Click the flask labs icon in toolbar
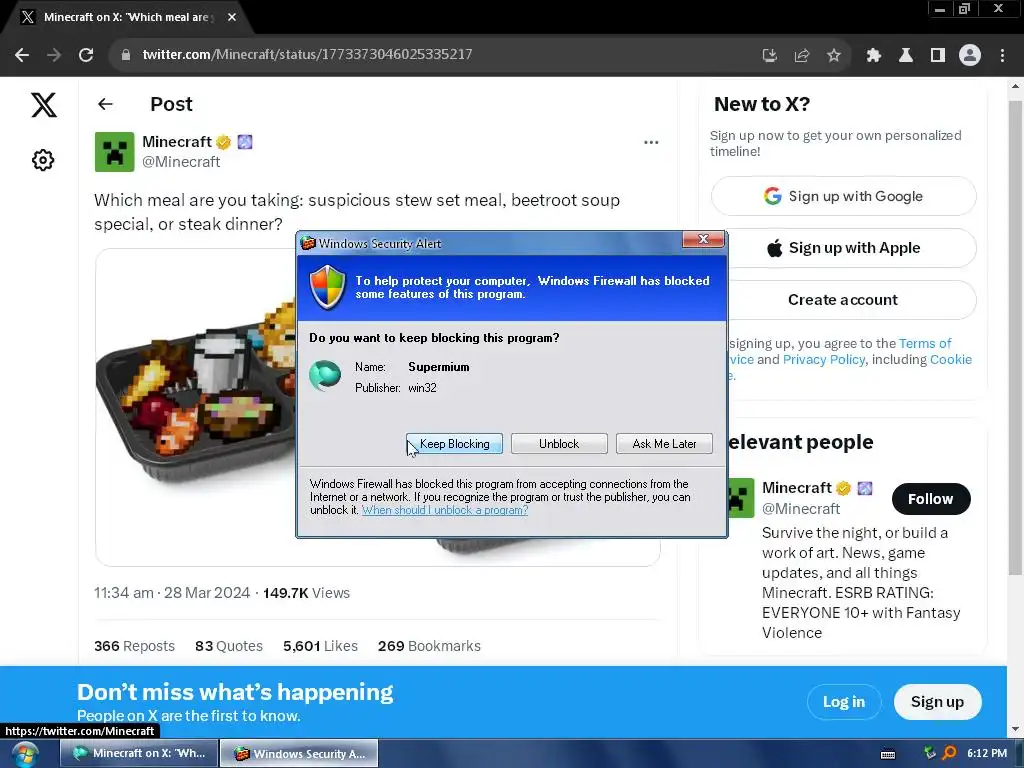Image resolution: width=1024 pixels, height=768 pixels. (x=906, y=56)
